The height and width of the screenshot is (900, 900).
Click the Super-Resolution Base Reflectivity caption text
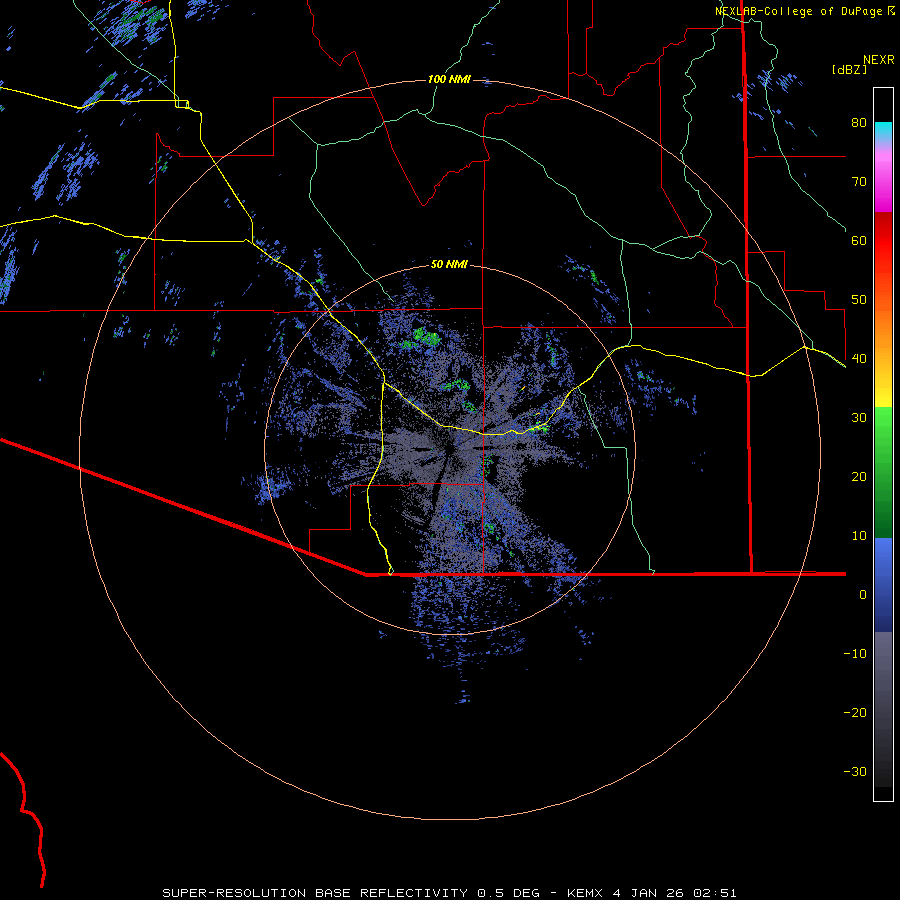[315, 893]
